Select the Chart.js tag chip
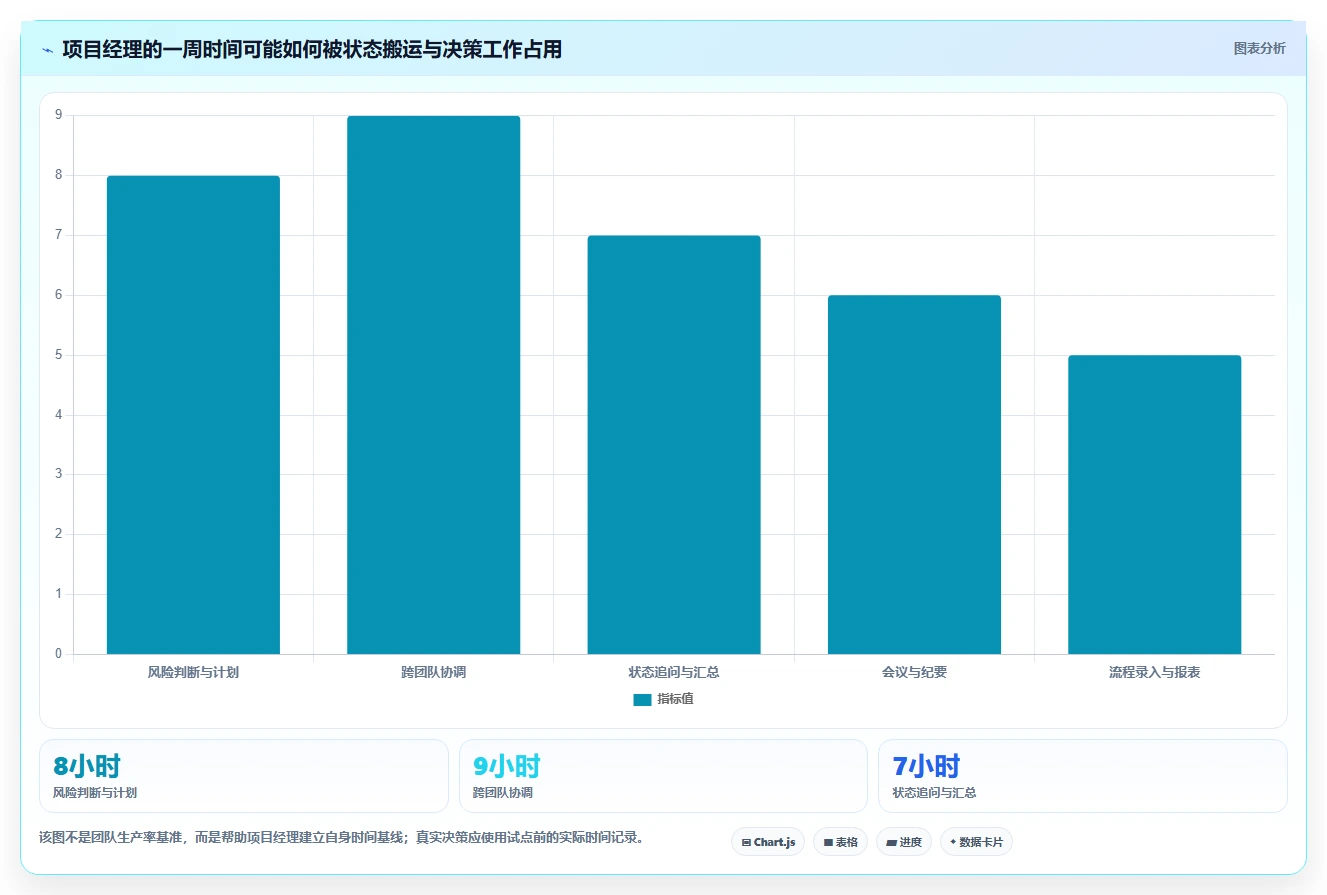1327x895 pixels. point(768,842)
